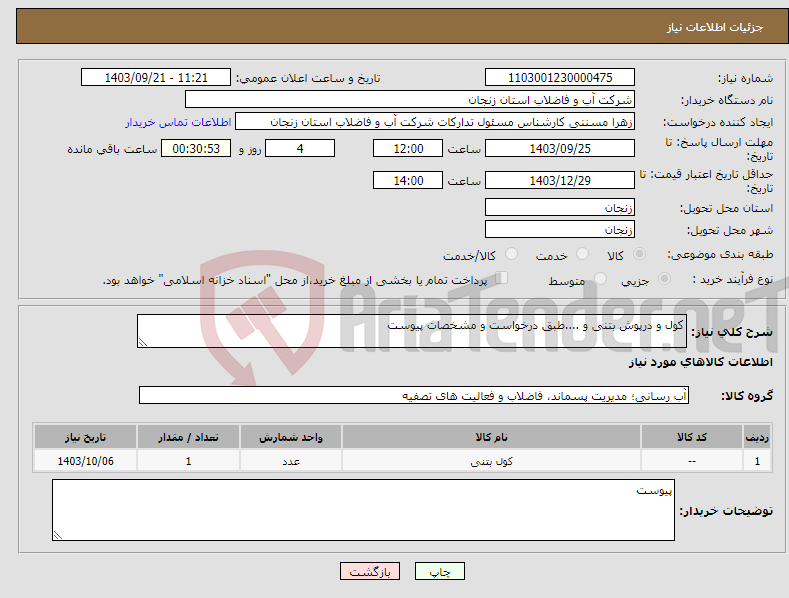Click the page title جزئیات اطلاعات نیاز
This screenshot has height=598, width=789.
(715, 27)
